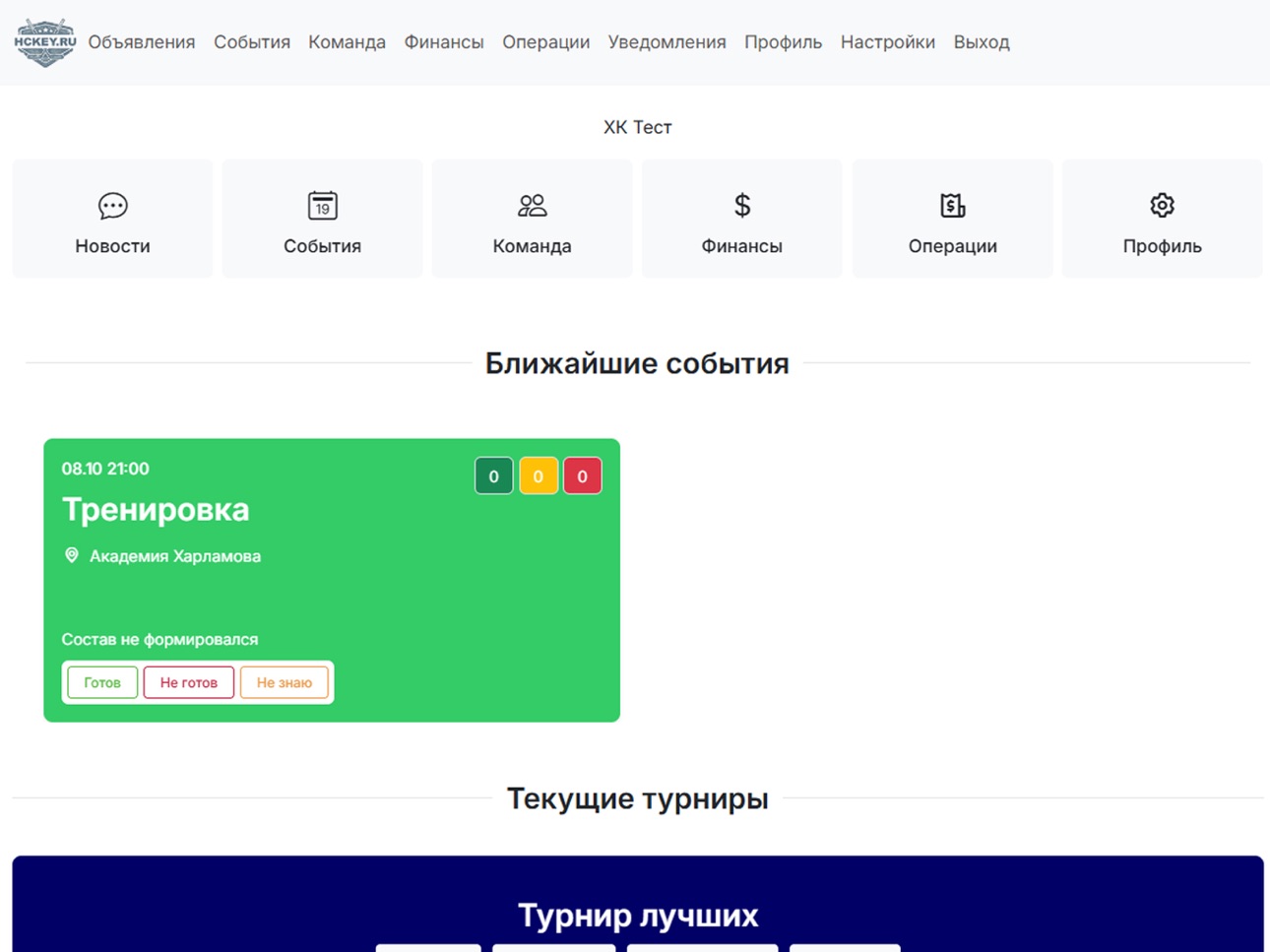Click the Финансы dollar sign icon
Viewport: 1270px width, 952px height.
(742, 206)
